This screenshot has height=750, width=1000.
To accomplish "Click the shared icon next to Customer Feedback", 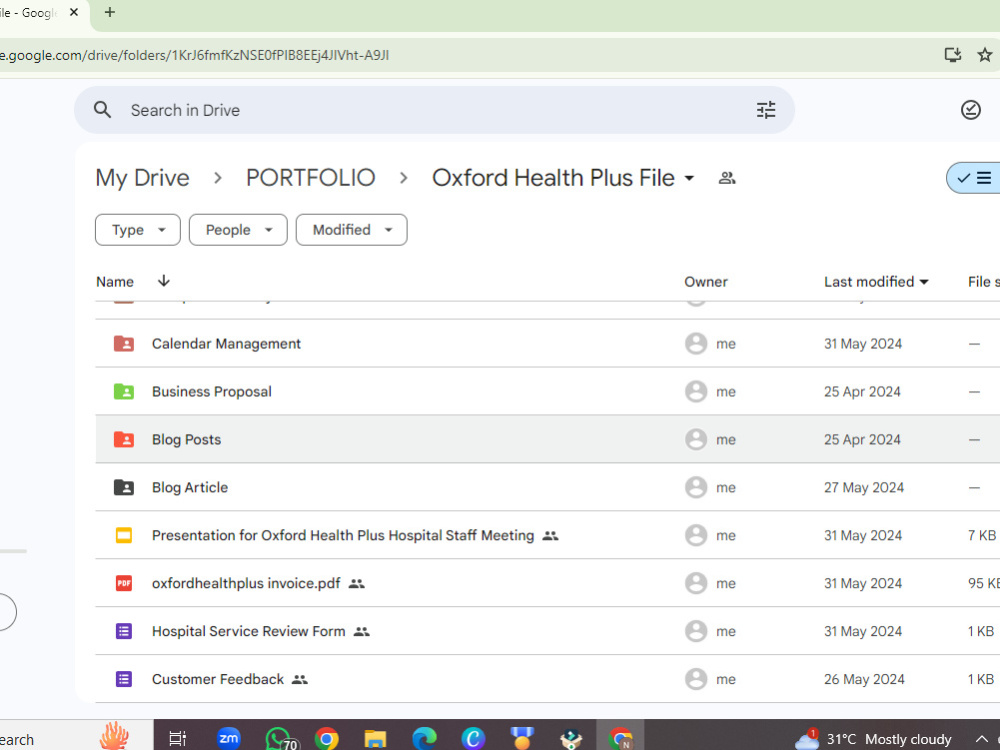I will (300, 680).
